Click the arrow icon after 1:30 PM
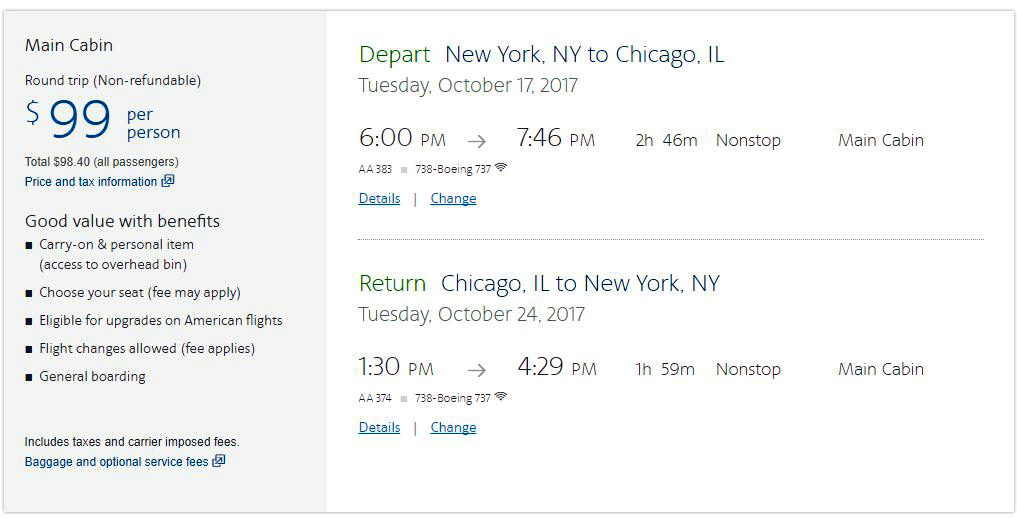1017x518 pixels. (477, 370)
